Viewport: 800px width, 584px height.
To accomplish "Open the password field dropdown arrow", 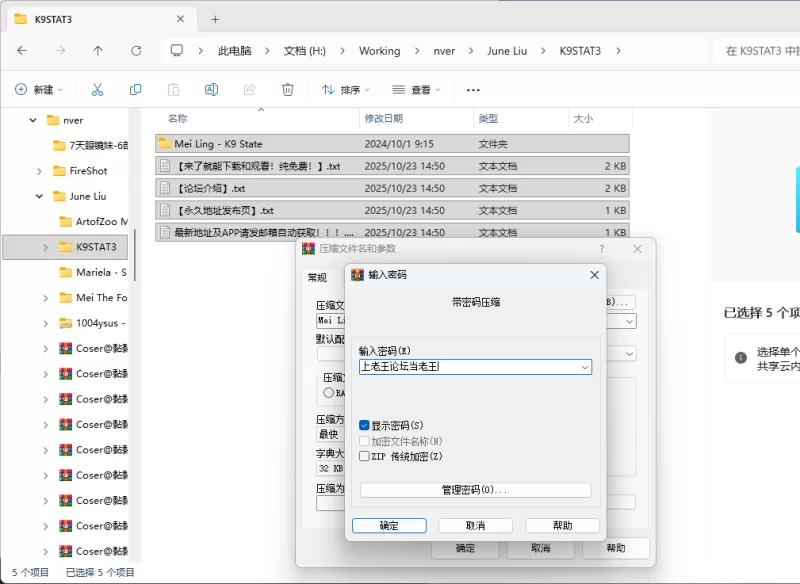I will 584,367.
